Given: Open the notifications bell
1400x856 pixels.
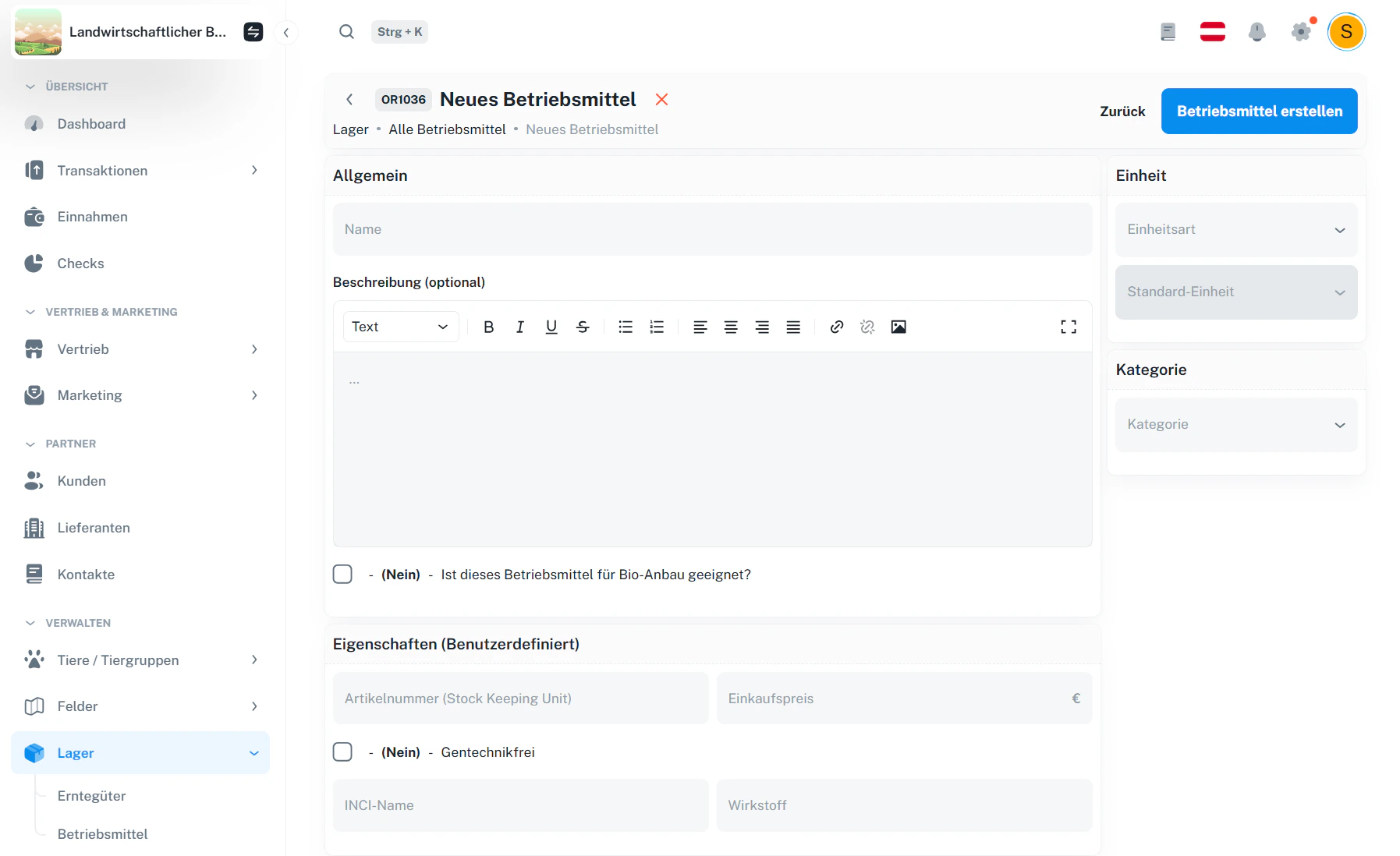Looking at the screenshot, I should click(x=1257, y=32).
